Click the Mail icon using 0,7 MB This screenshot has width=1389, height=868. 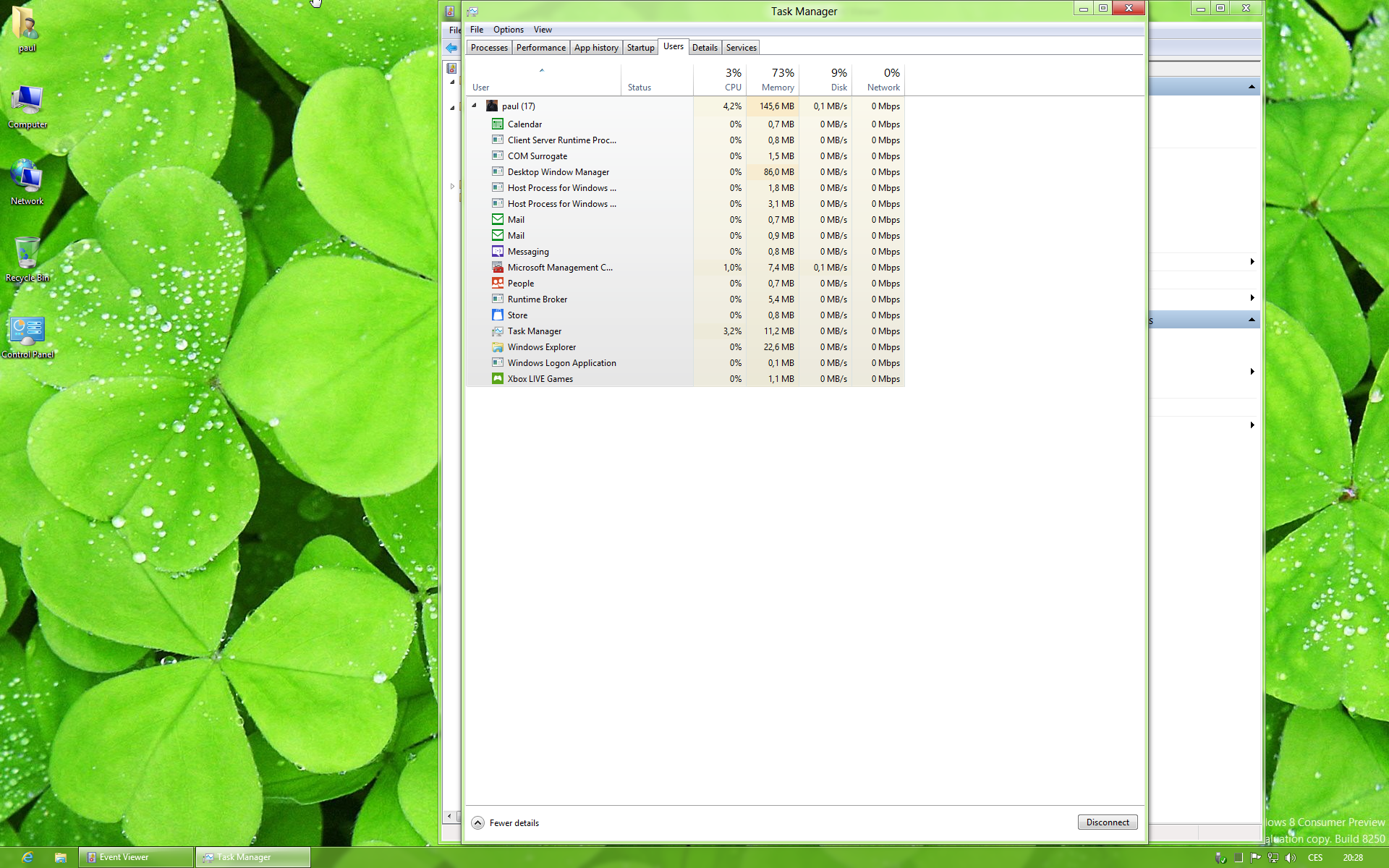[x=498, y=220]
